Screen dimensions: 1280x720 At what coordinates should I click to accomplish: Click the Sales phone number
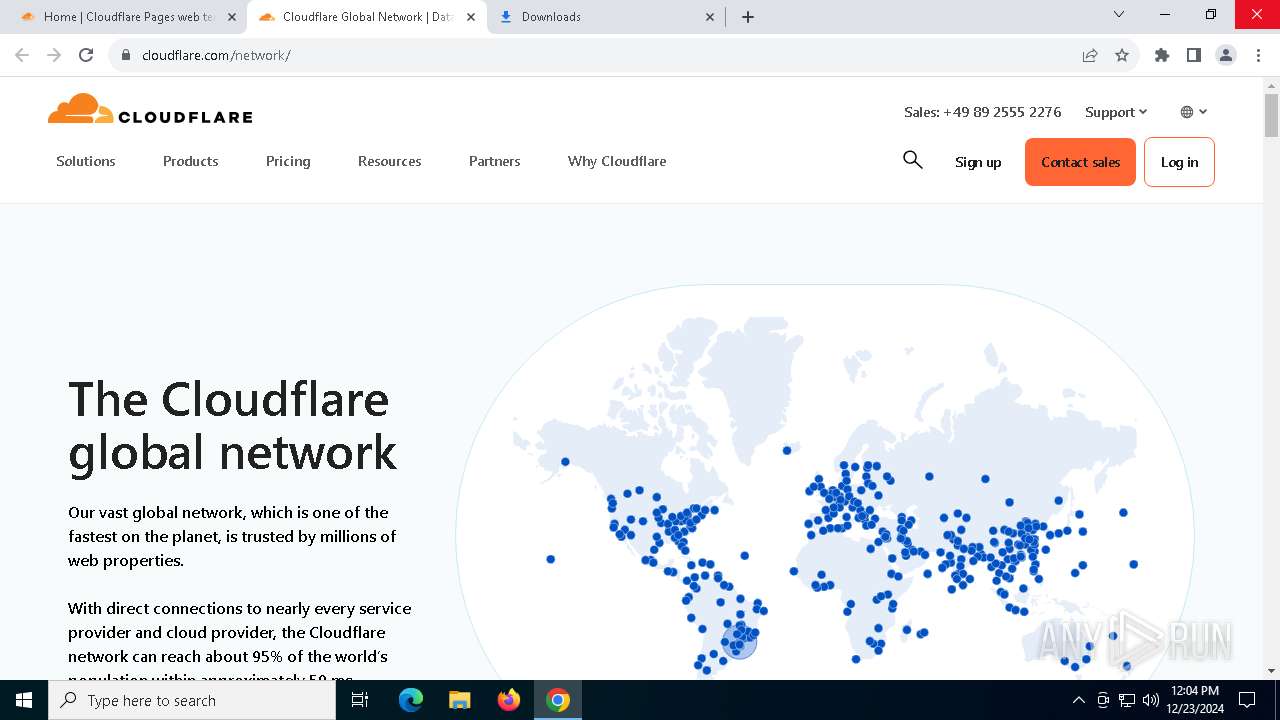point(983,112)
